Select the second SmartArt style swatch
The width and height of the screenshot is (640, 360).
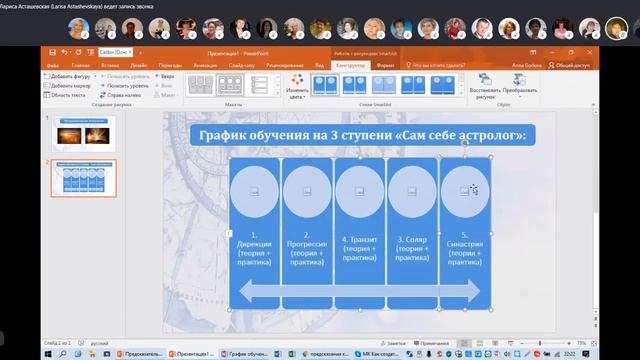click(x=354, y=85)
